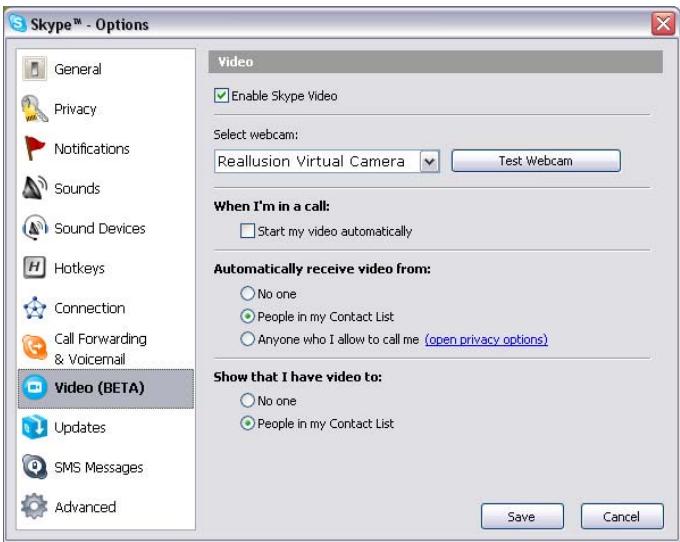
Task: Click the Privacy padlock icon
Action: pos(34,108)
